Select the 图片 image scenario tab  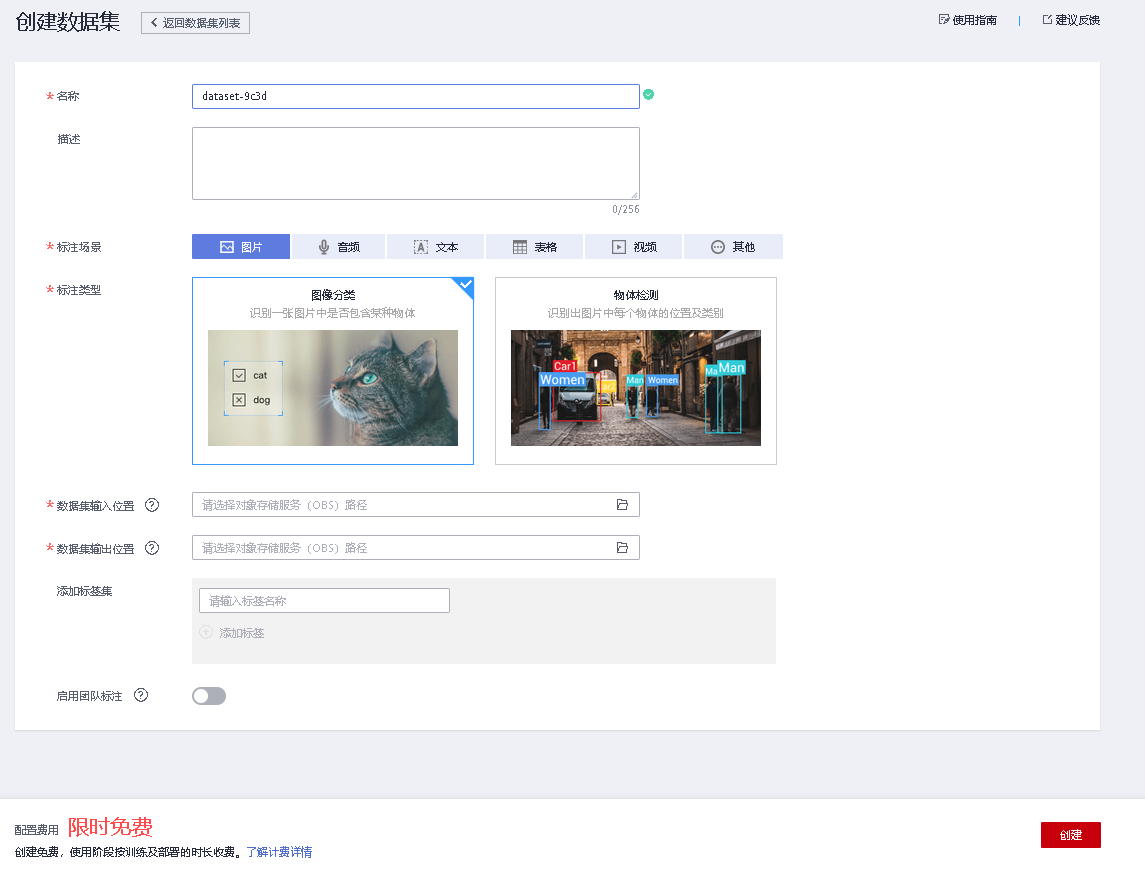(x=241, y=247)
